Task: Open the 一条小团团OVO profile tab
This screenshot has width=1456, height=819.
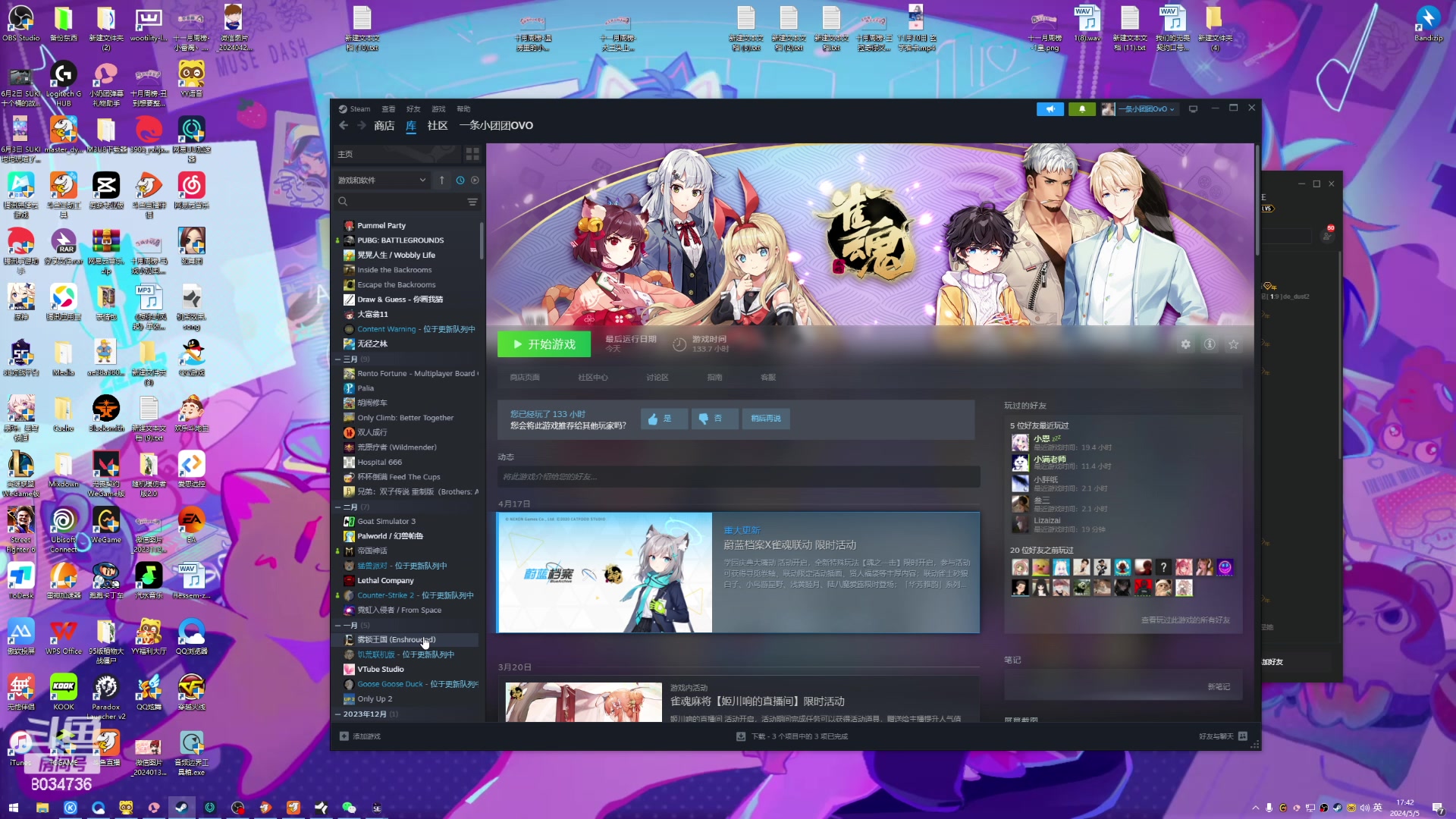Action: click(x=496, y=126)
